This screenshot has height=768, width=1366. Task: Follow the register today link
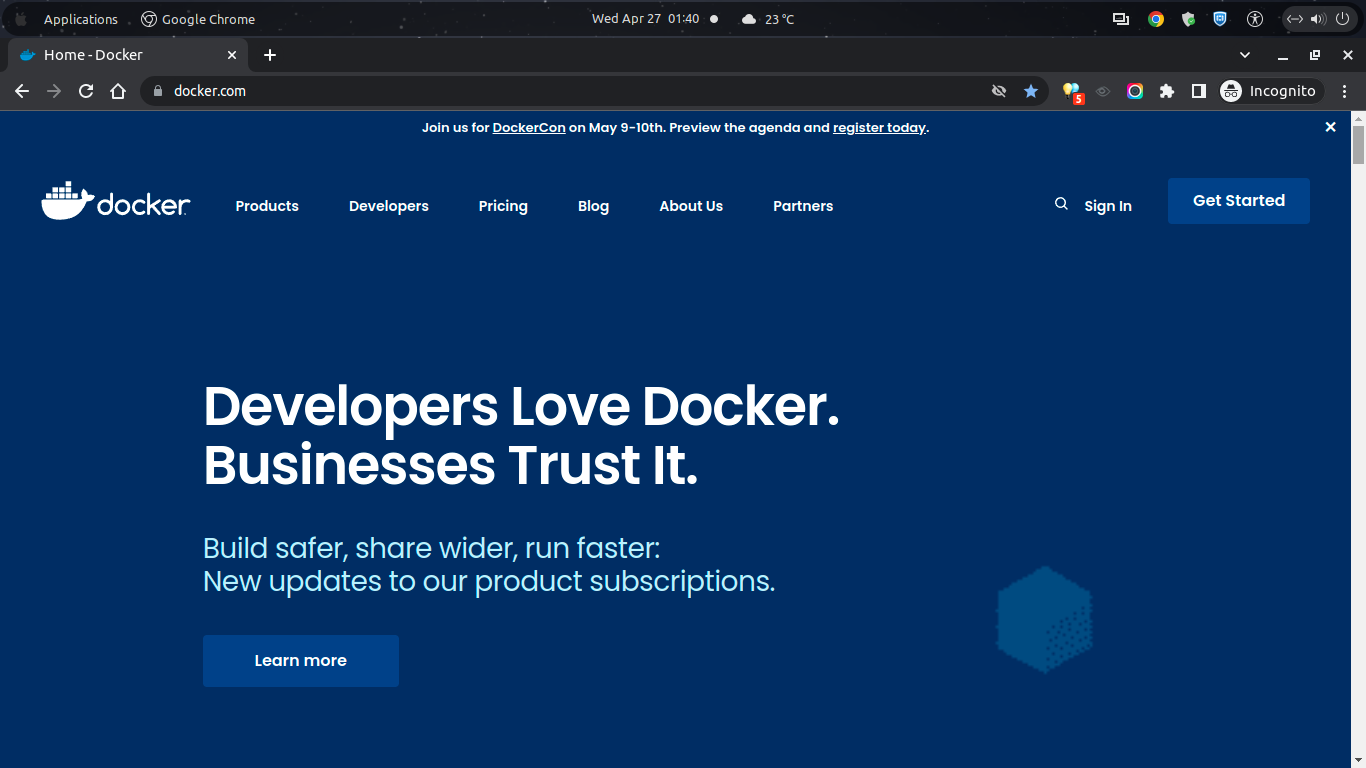tap(879, 128)
